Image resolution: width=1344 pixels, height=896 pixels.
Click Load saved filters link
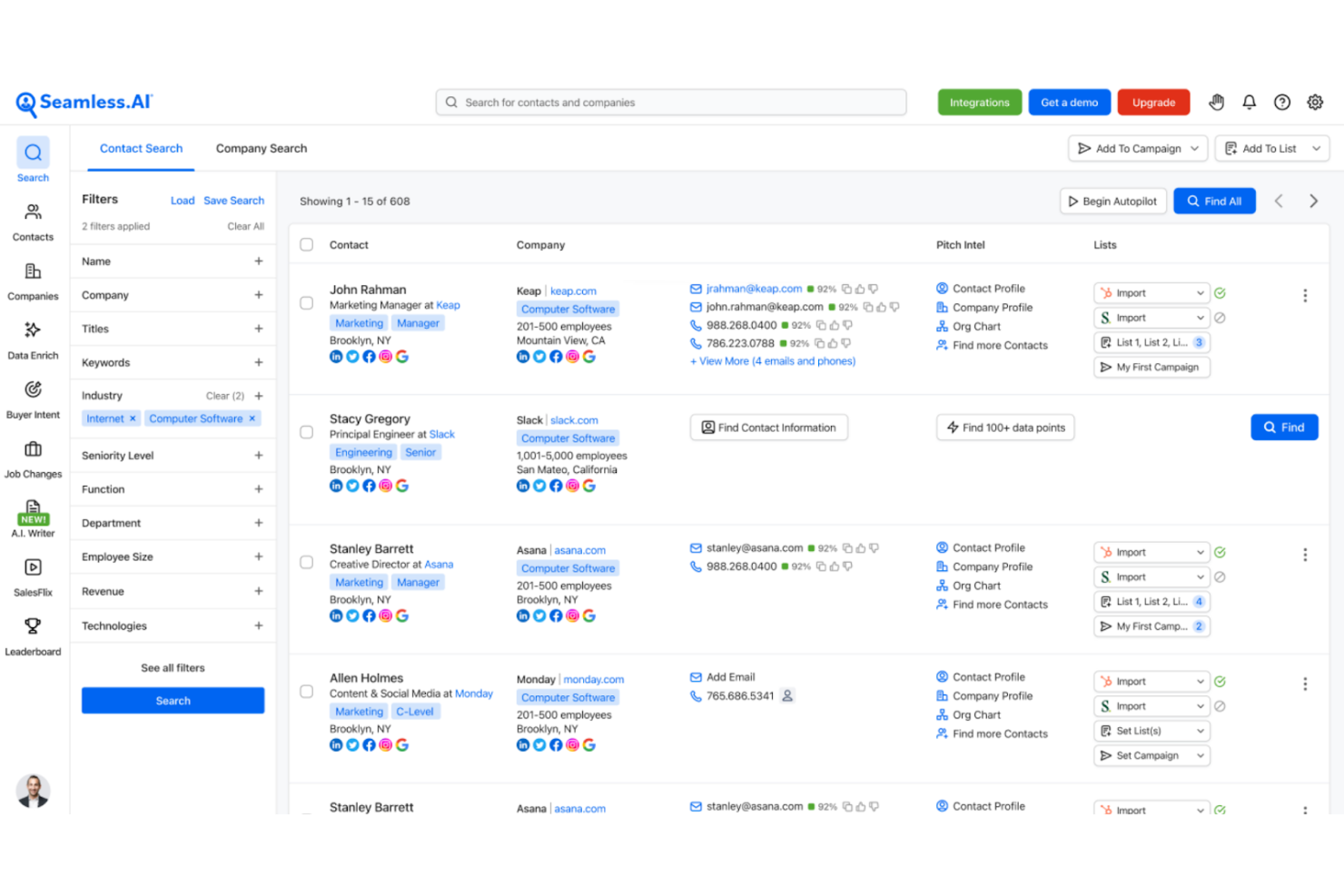point(183,201)
